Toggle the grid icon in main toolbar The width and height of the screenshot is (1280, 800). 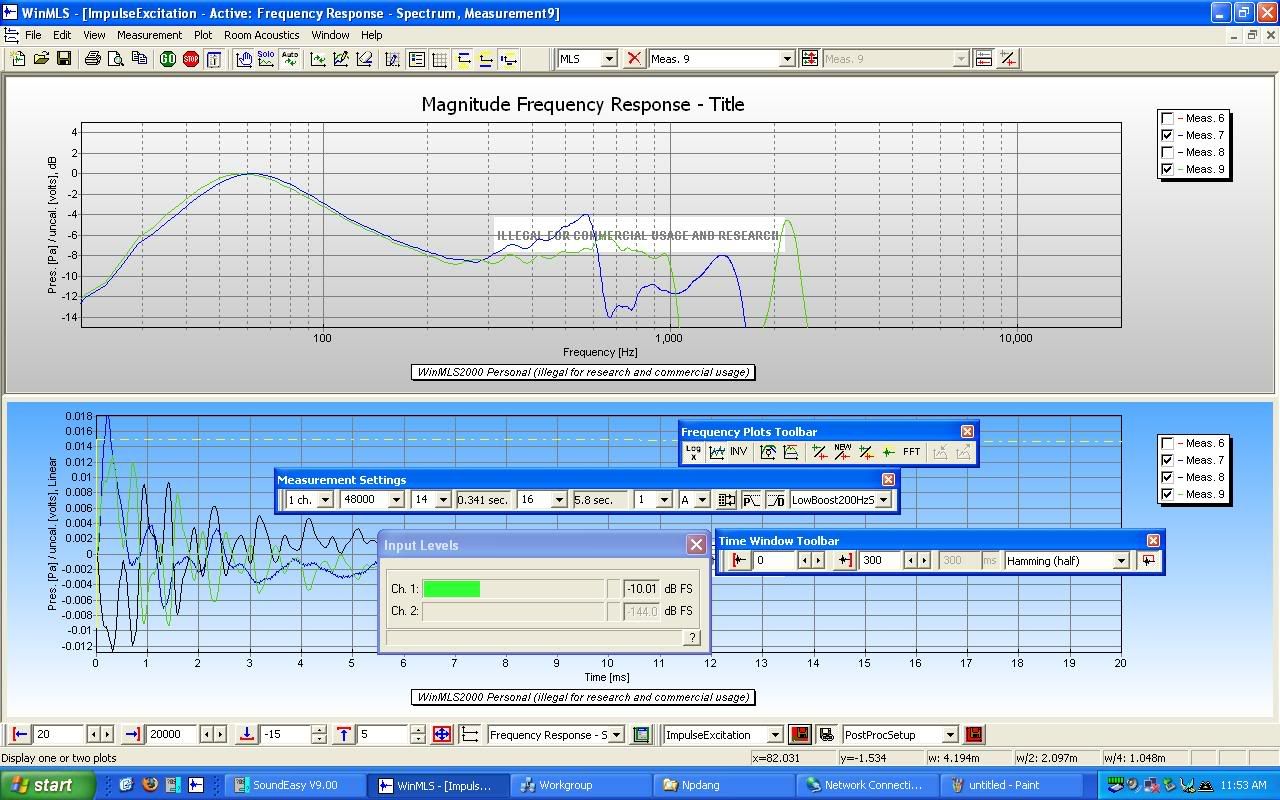439,59
